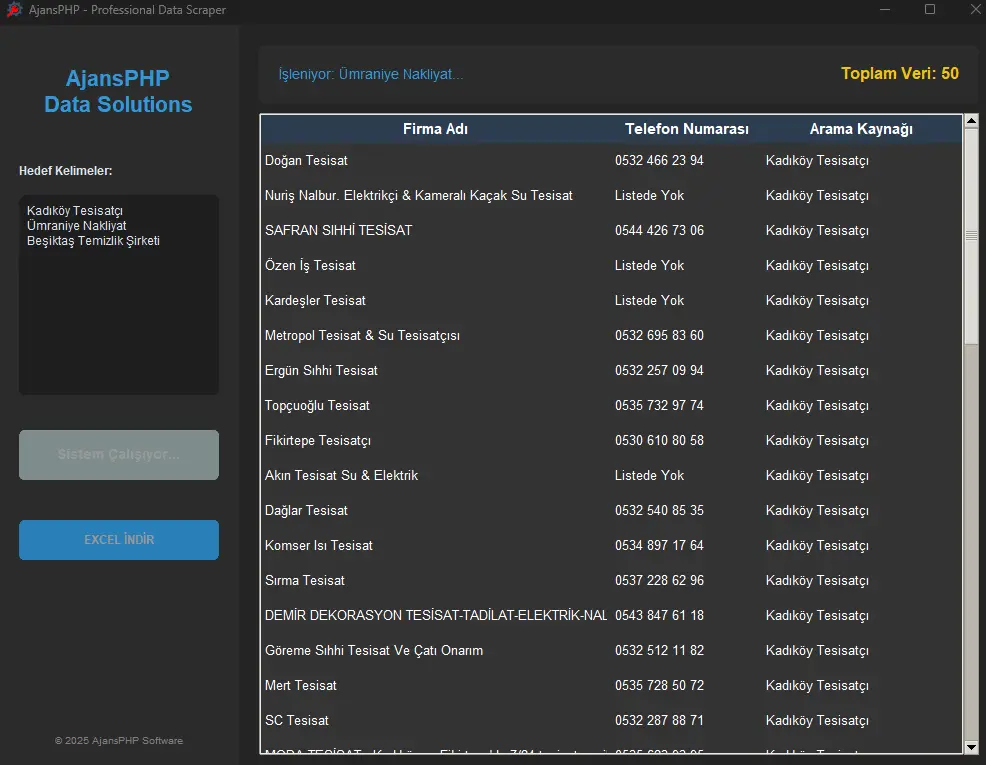The width and height of the screenshot is (986, 765).
Task: Click the Telefon Numarası column header
Action: (686, 129)
